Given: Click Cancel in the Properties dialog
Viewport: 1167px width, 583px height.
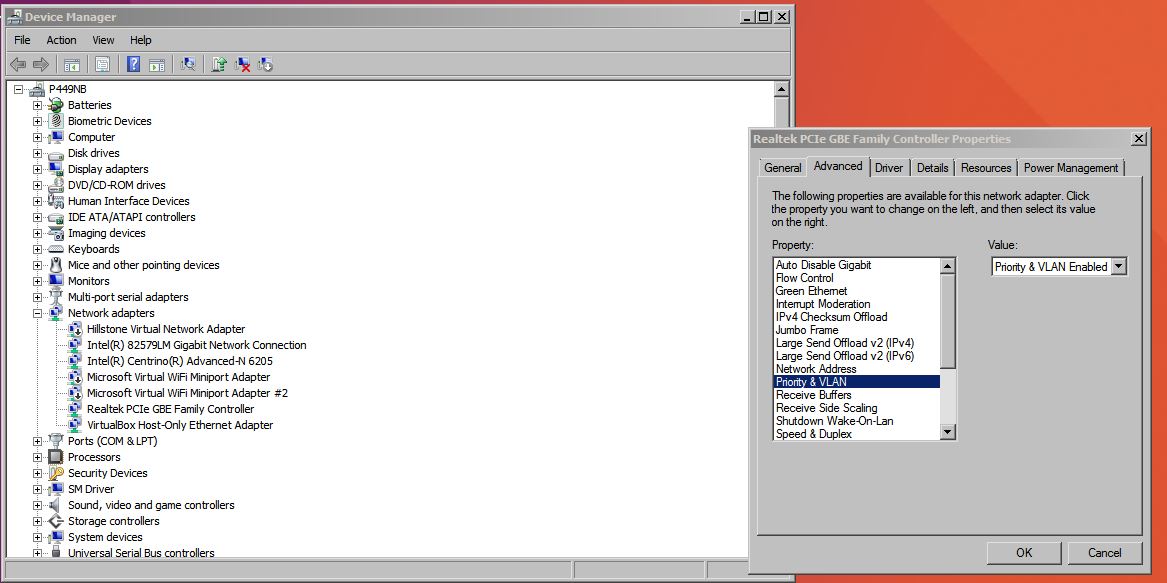Looking at the screenshot, I should (x=1104, y=552).
